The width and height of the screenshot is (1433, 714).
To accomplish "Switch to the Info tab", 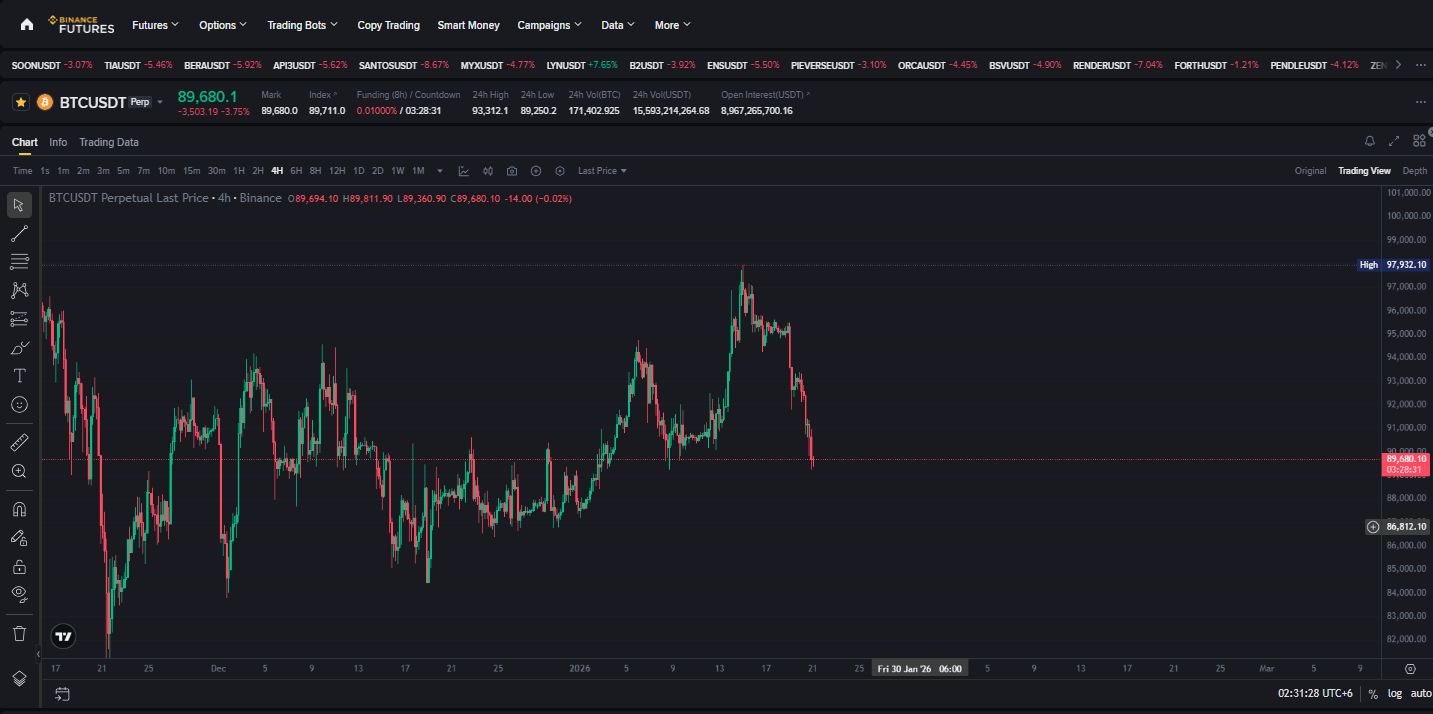I will (58, 142).
